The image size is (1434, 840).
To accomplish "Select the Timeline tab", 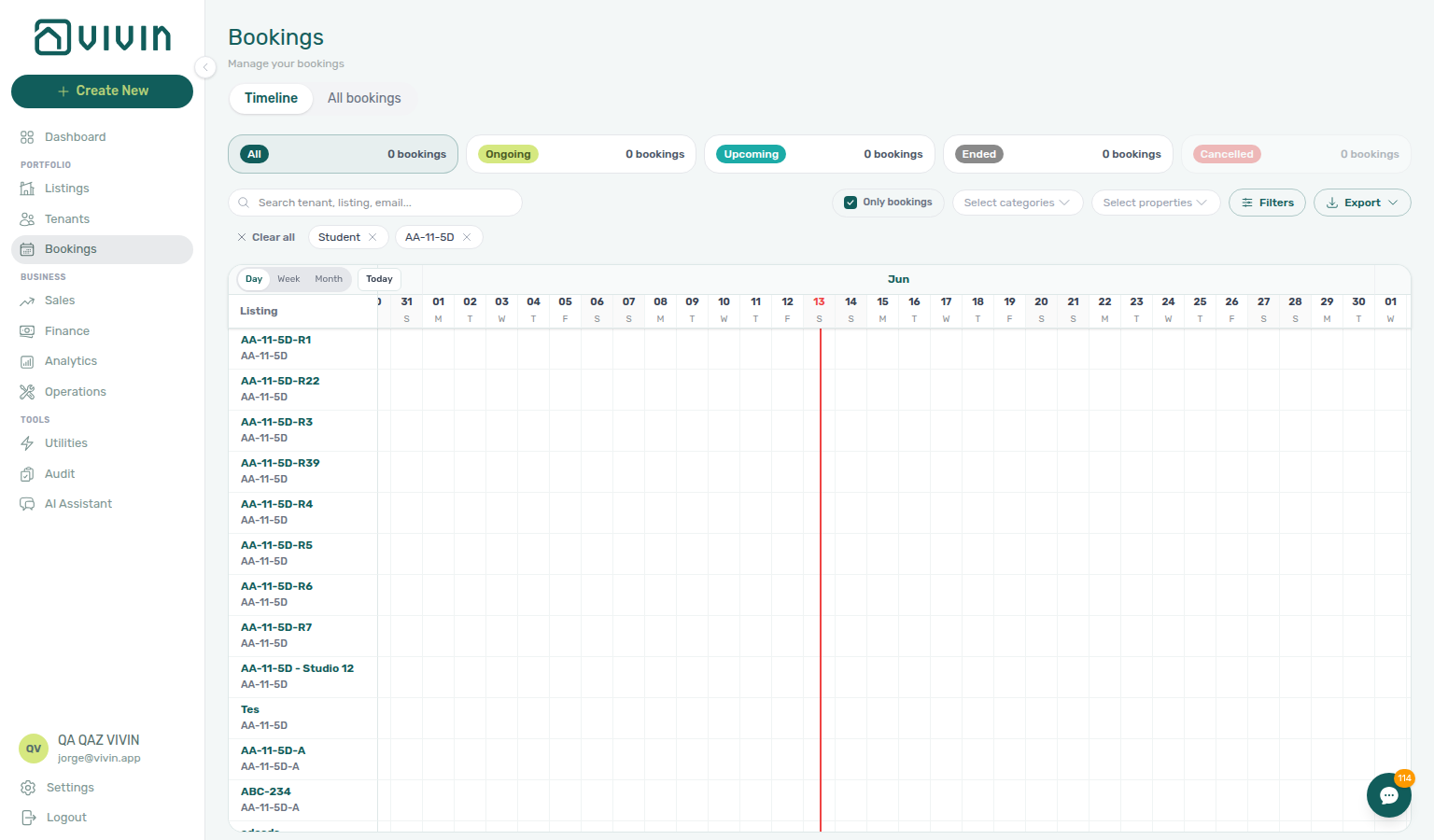I will [271, 98].
